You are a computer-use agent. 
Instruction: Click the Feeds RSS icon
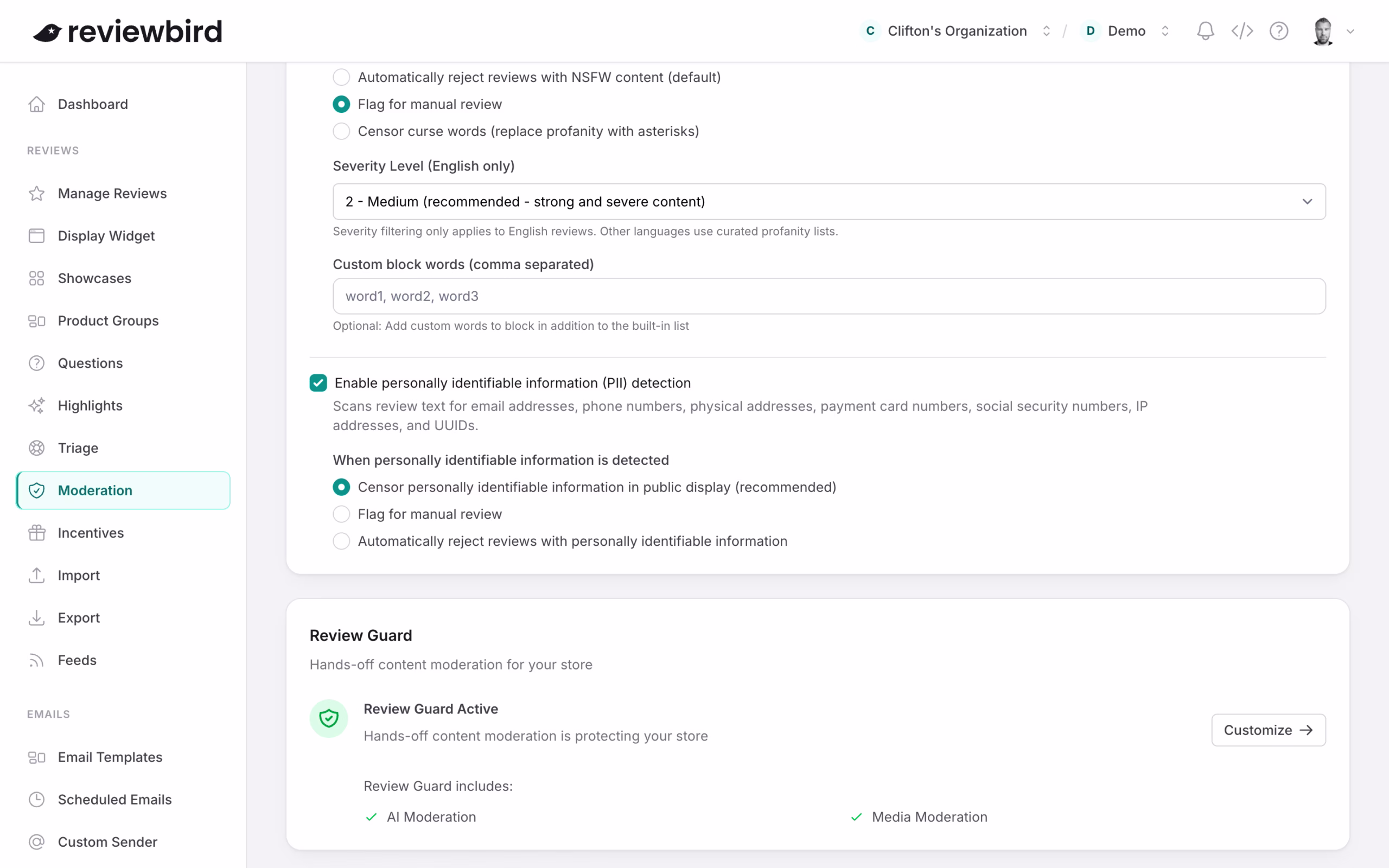click(37, 660)
